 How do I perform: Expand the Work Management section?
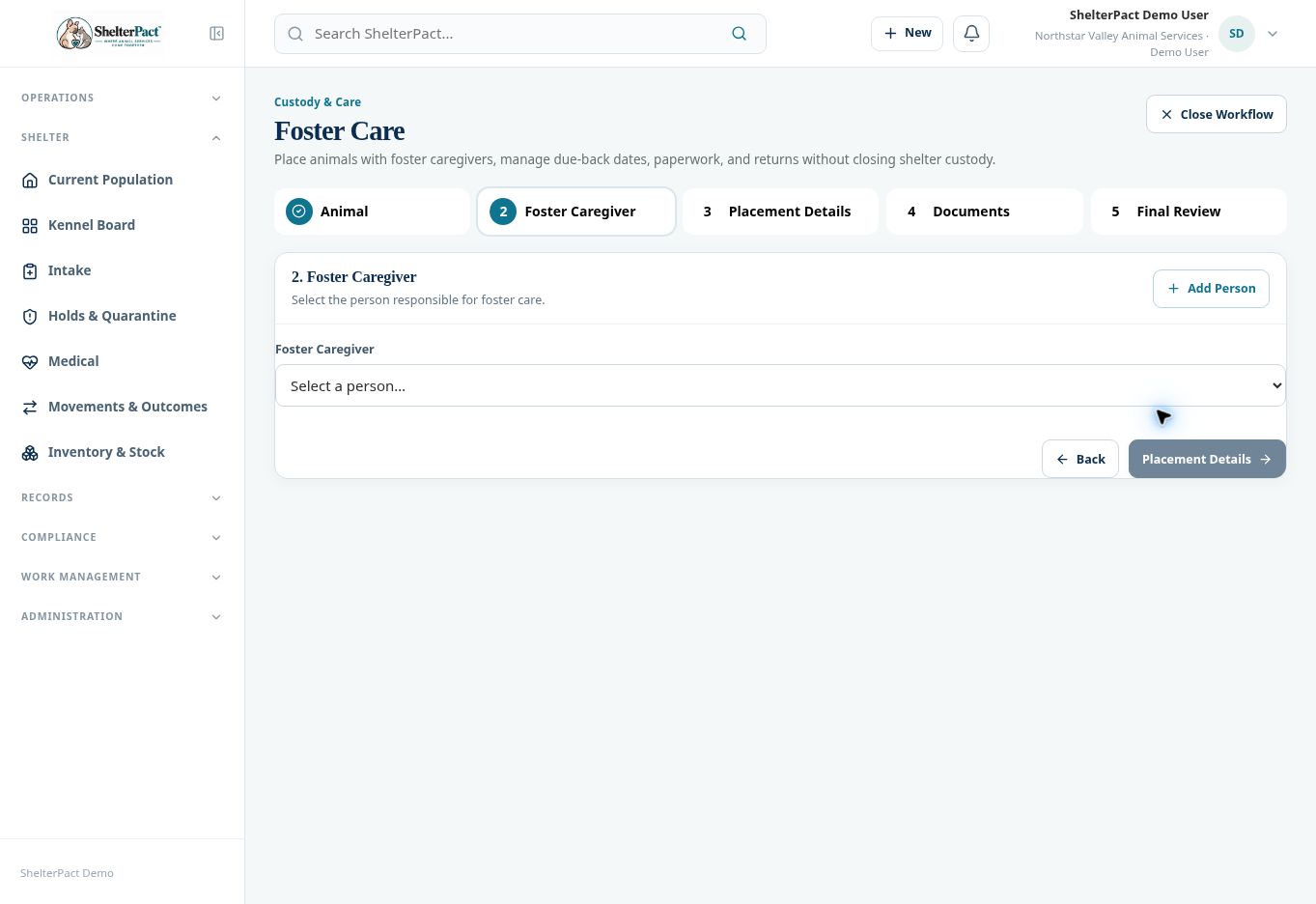[122, 577]
